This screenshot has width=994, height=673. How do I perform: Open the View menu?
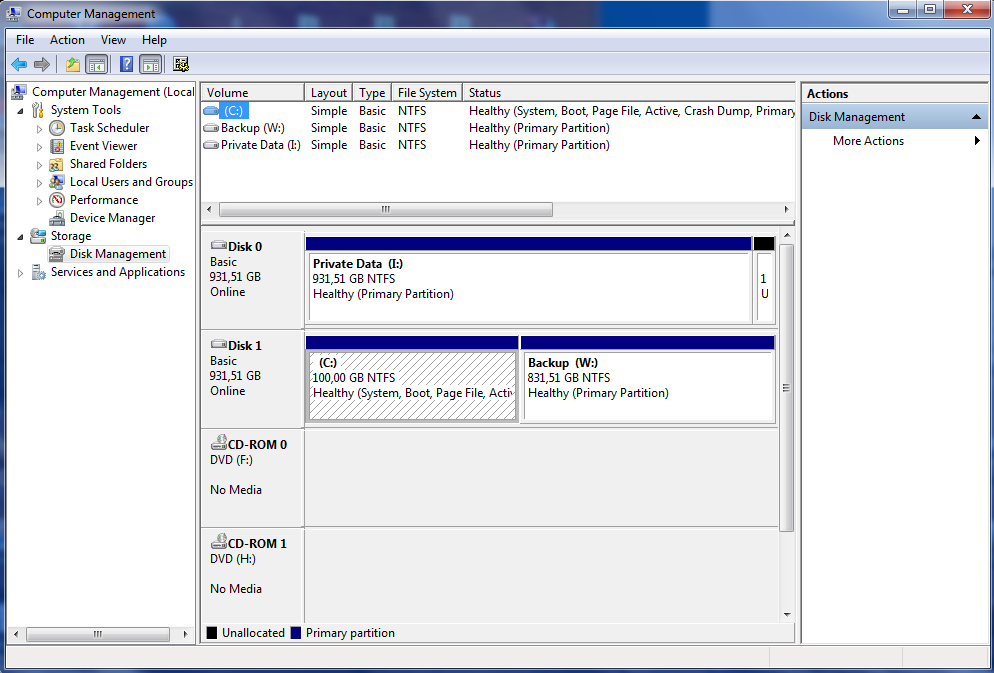pos(113,40)
